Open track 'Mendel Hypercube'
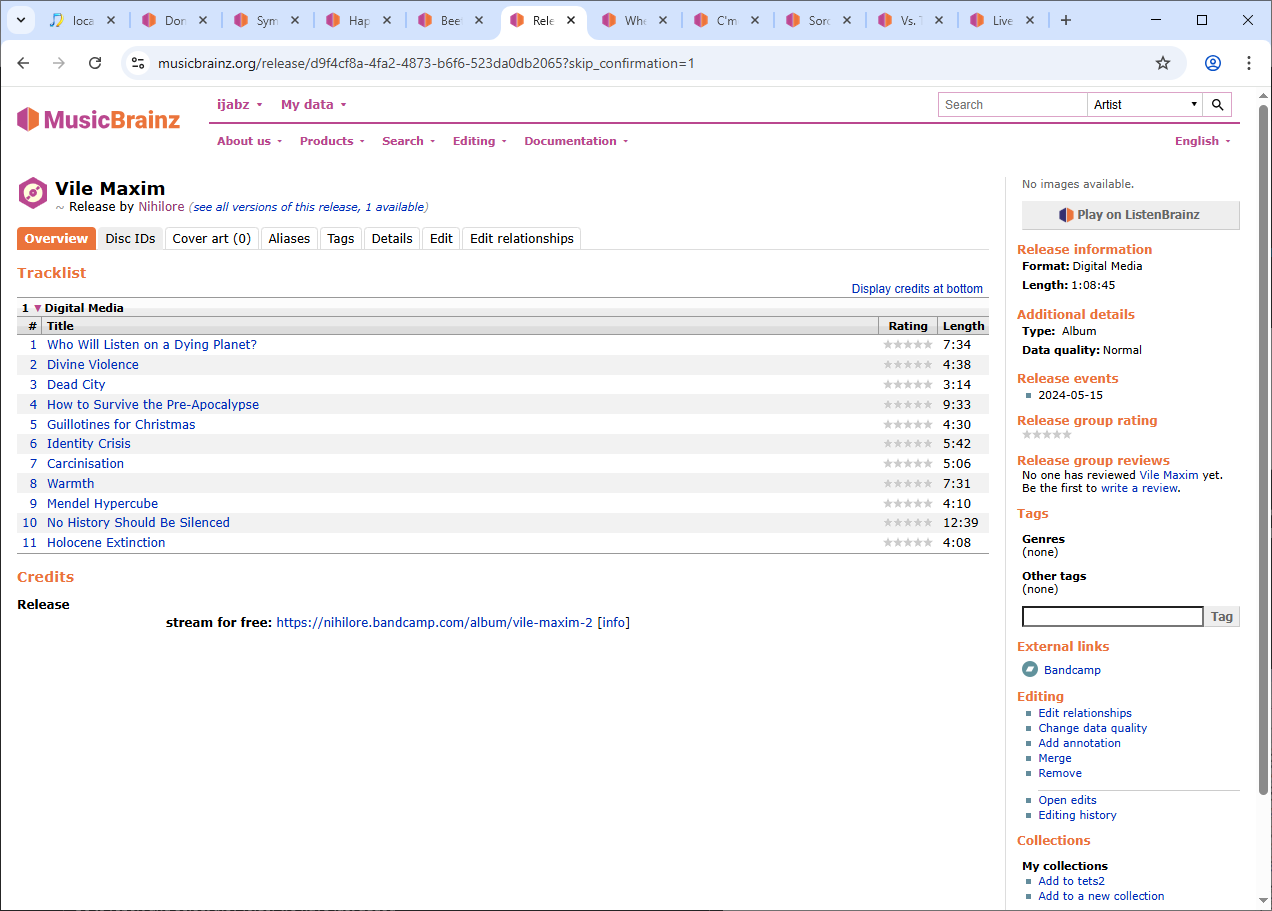 coord(102,504)
